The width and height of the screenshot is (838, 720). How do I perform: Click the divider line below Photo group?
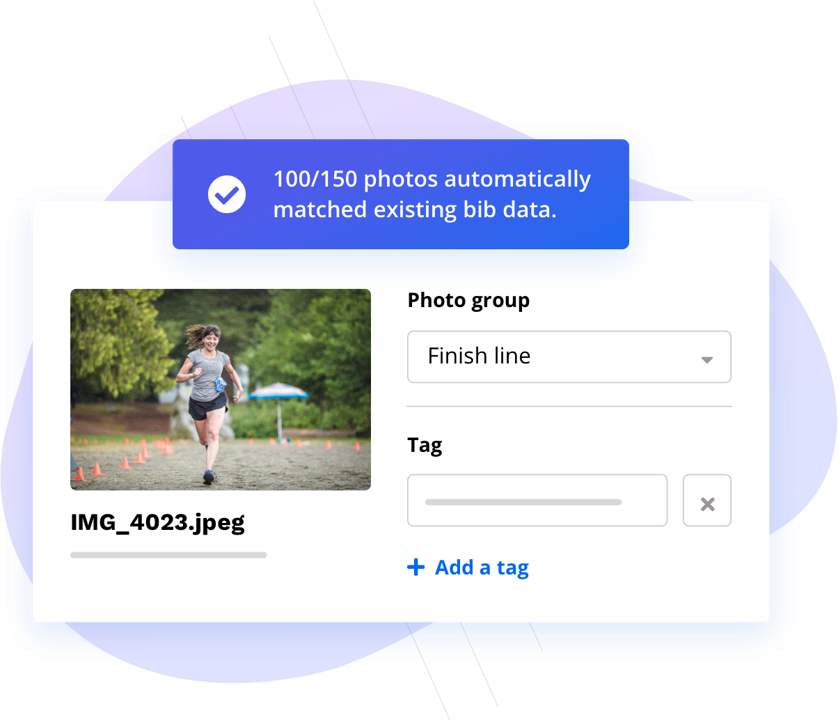click(x=569, y=406)
